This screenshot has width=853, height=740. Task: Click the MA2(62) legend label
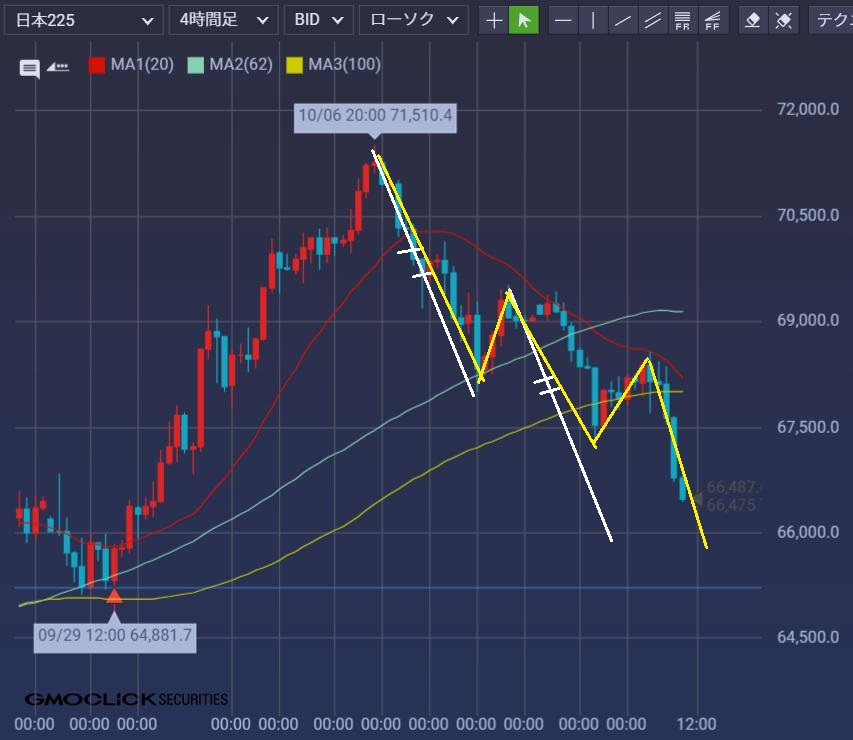click(x=241, y=65)
